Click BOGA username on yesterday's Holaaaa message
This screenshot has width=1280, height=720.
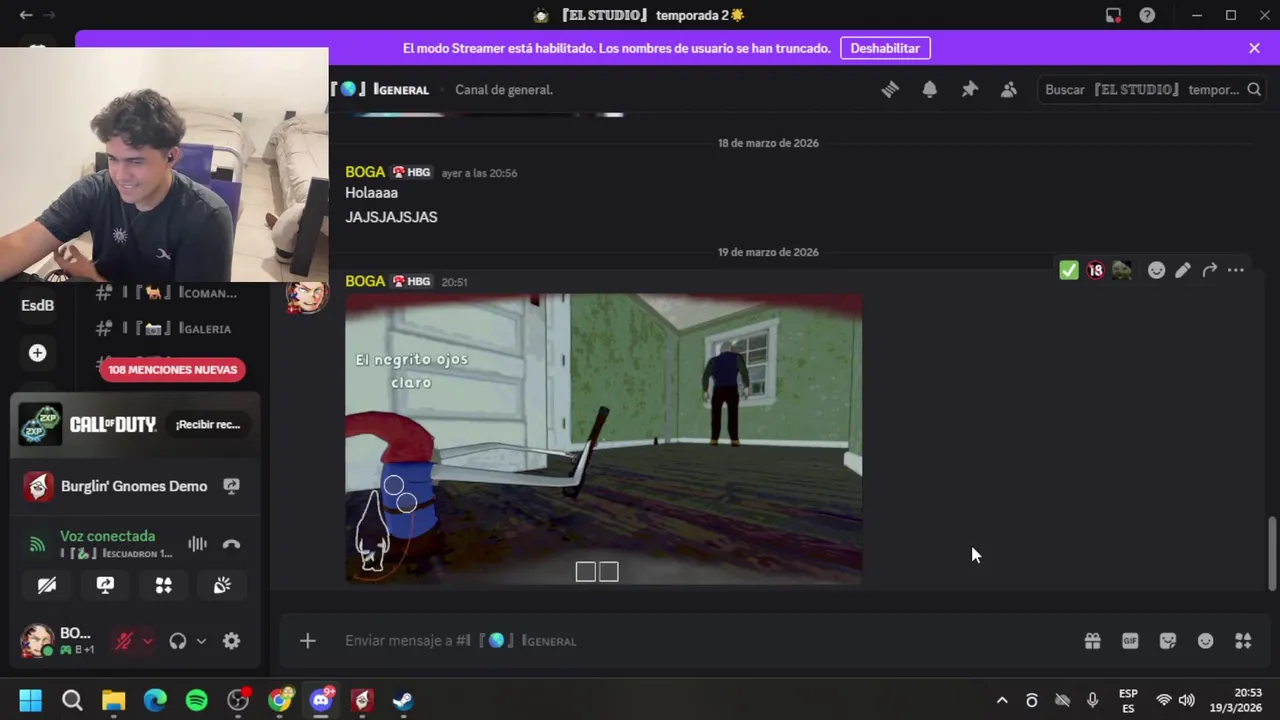pyautogui.click(x=365, y=172)
